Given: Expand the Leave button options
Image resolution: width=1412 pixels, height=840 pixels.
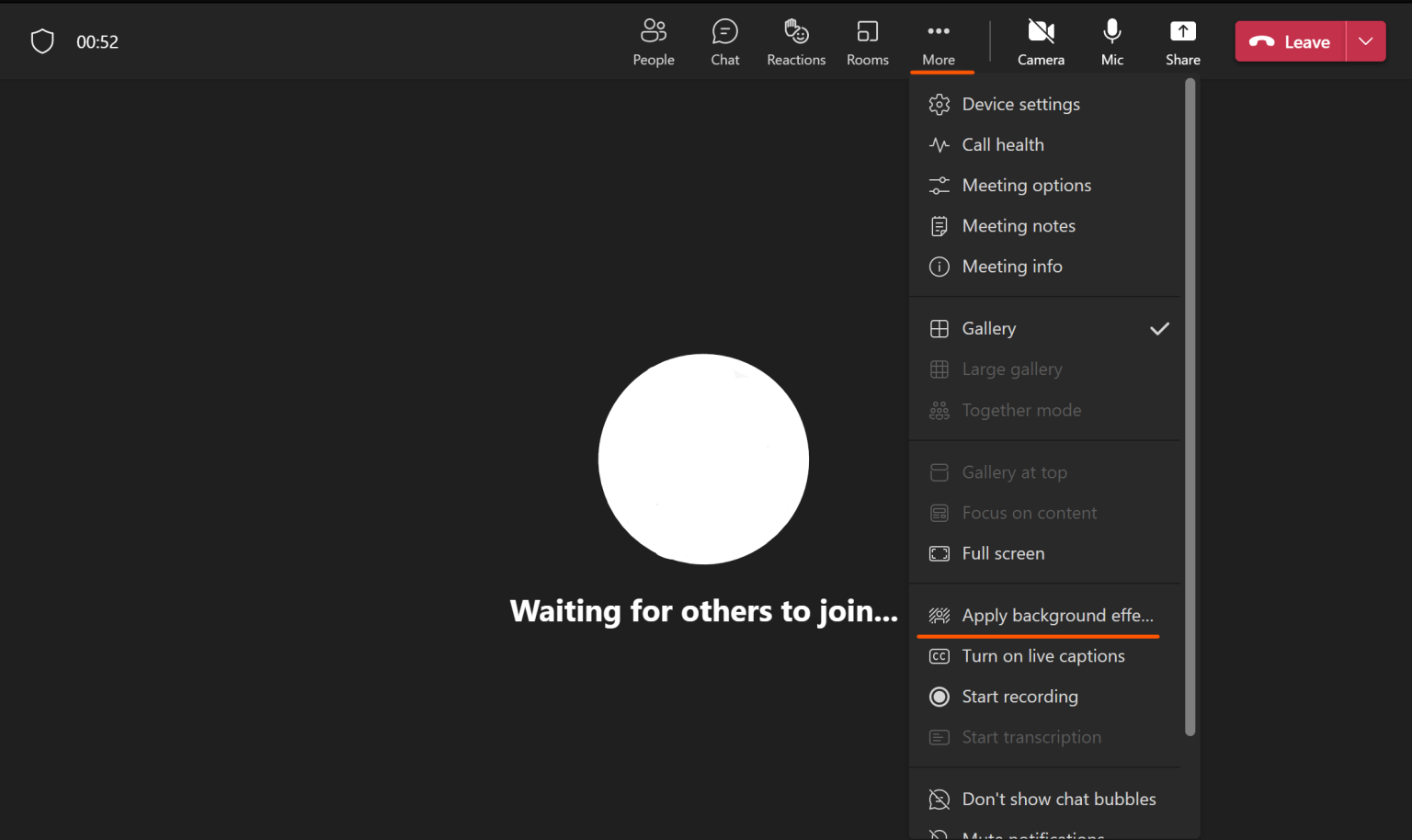Looking at the screenshot, I should click(x=1366, y=40).
